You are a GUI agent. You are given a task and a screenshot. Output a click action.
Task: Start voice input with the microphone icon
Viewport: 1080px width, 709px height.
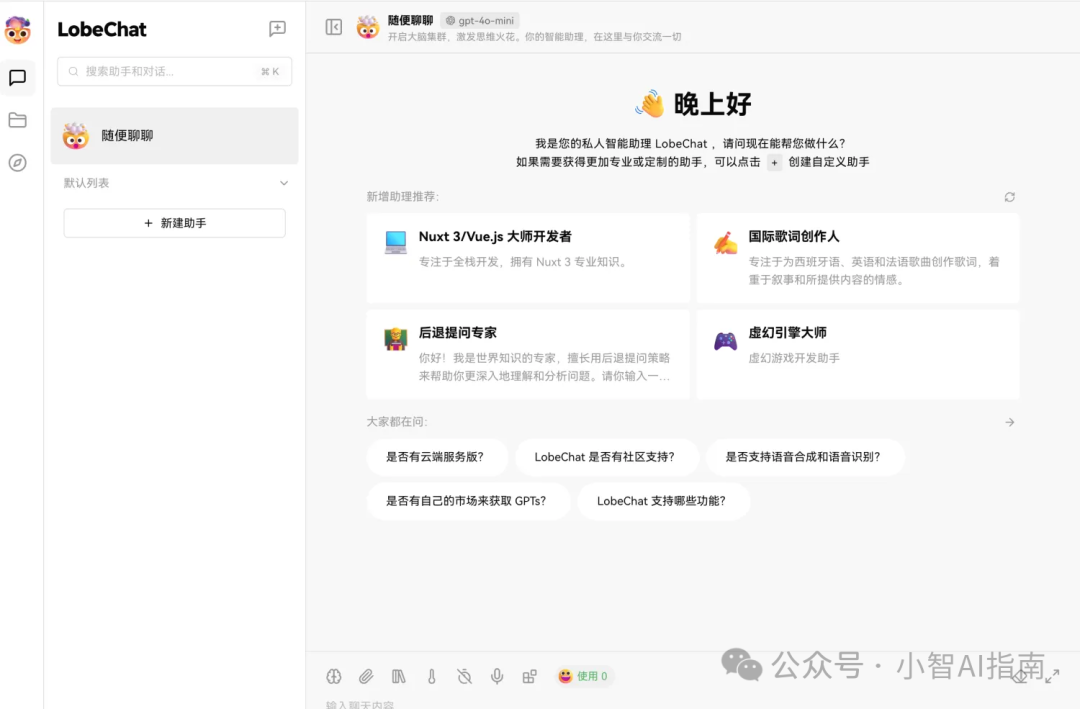pos(497,677)
